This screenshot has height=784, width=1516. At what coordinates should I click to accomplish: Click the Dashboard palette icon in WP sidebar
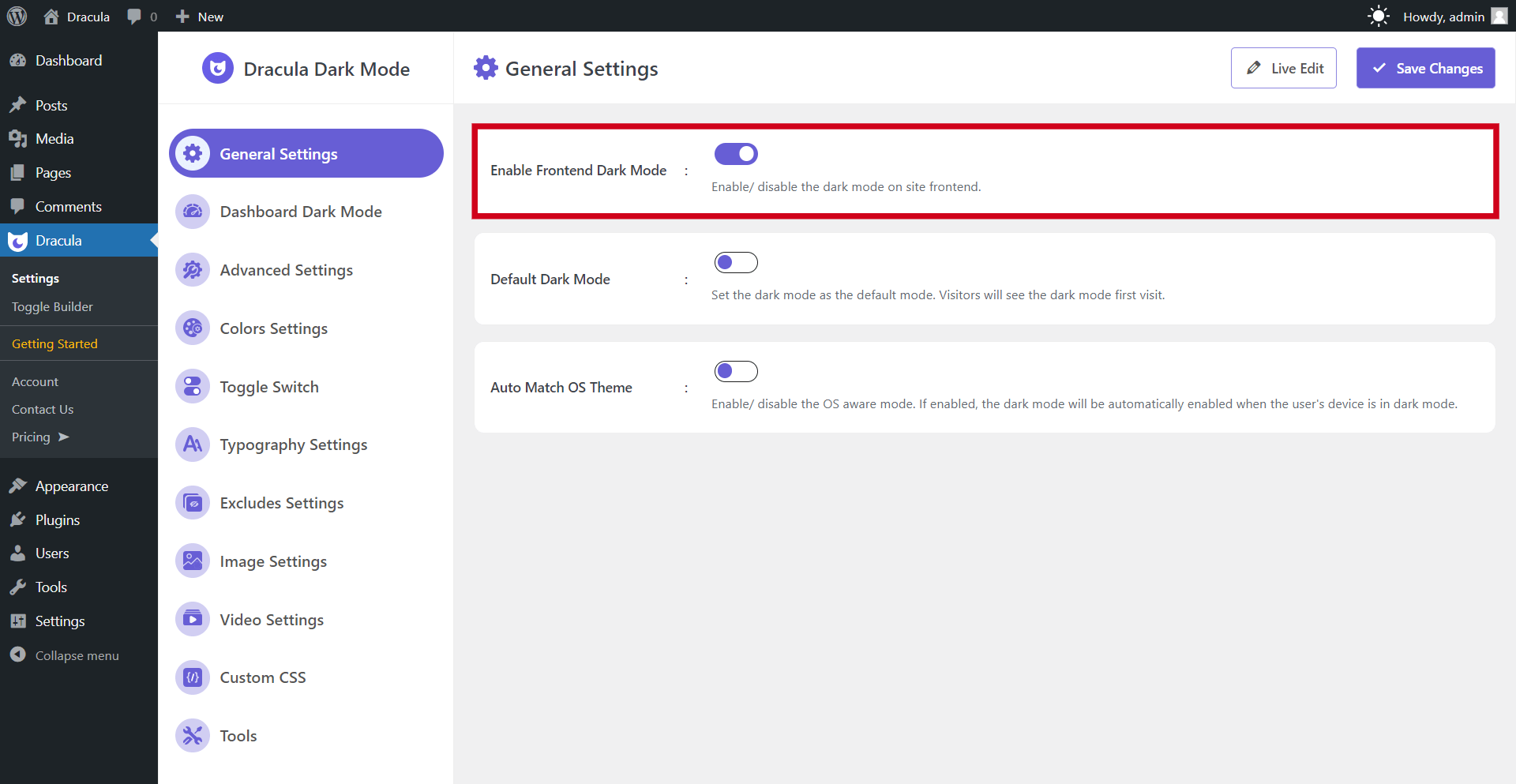point(17,61)
